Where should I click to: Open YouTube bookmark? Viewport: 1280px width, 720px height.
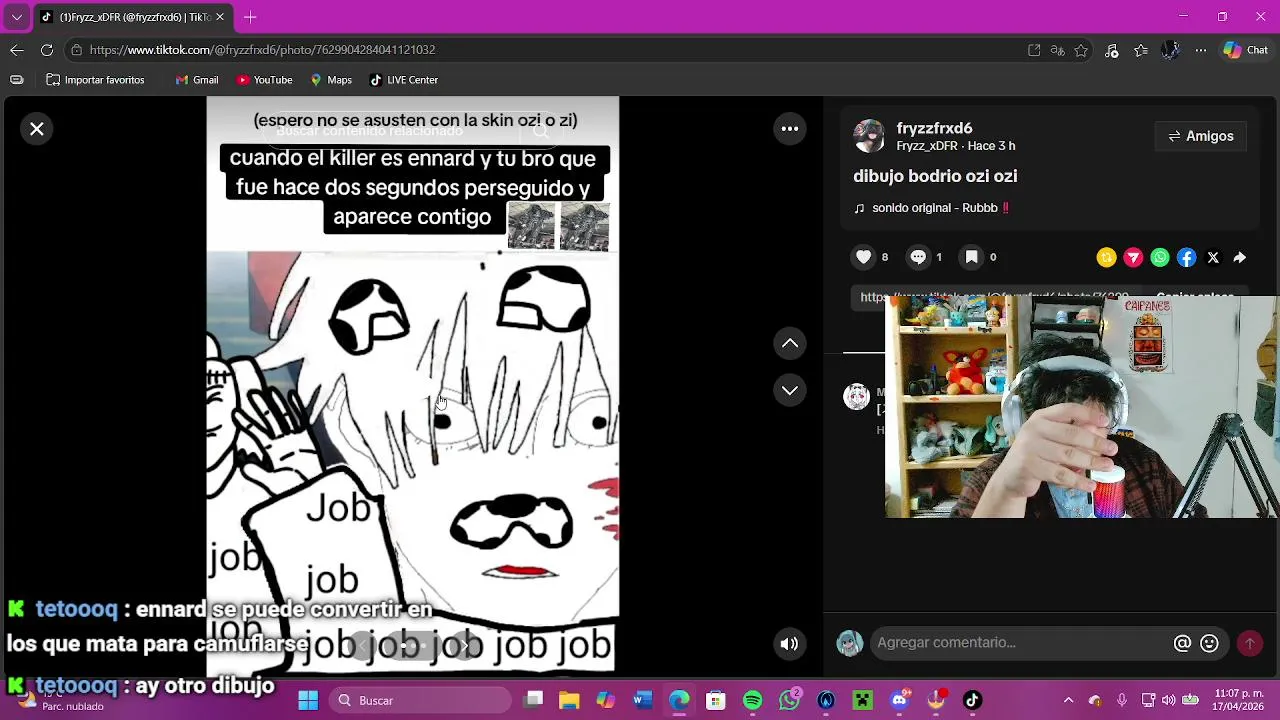coord(265,80)
